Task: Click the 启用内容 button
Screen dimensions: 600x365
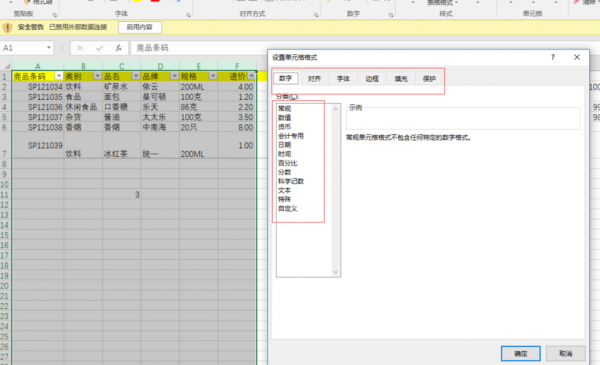Action: click(x=140, y=27)
